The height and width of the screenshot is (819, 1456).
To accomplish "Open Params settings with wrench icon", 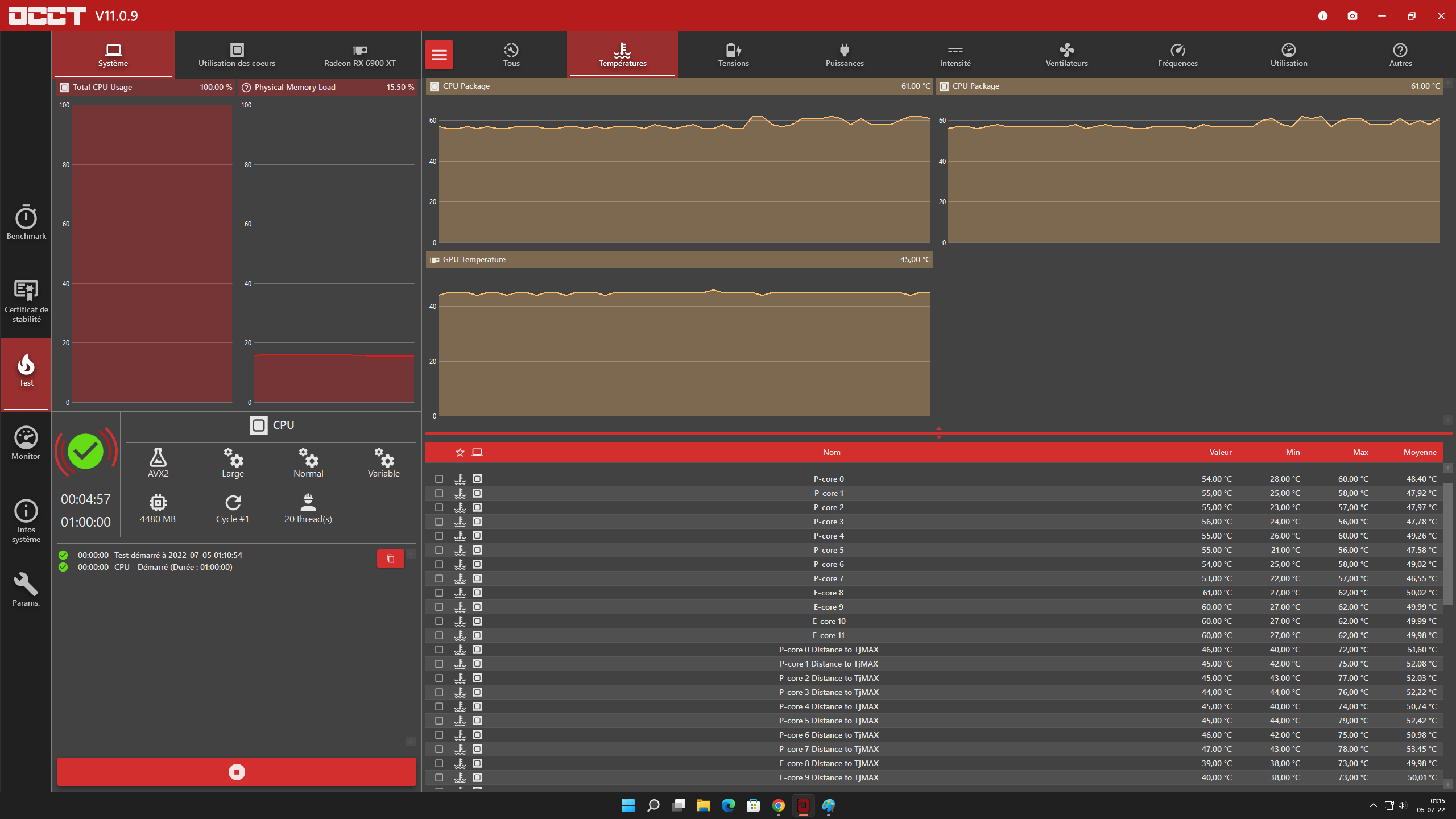I will [x=26, y=589].
